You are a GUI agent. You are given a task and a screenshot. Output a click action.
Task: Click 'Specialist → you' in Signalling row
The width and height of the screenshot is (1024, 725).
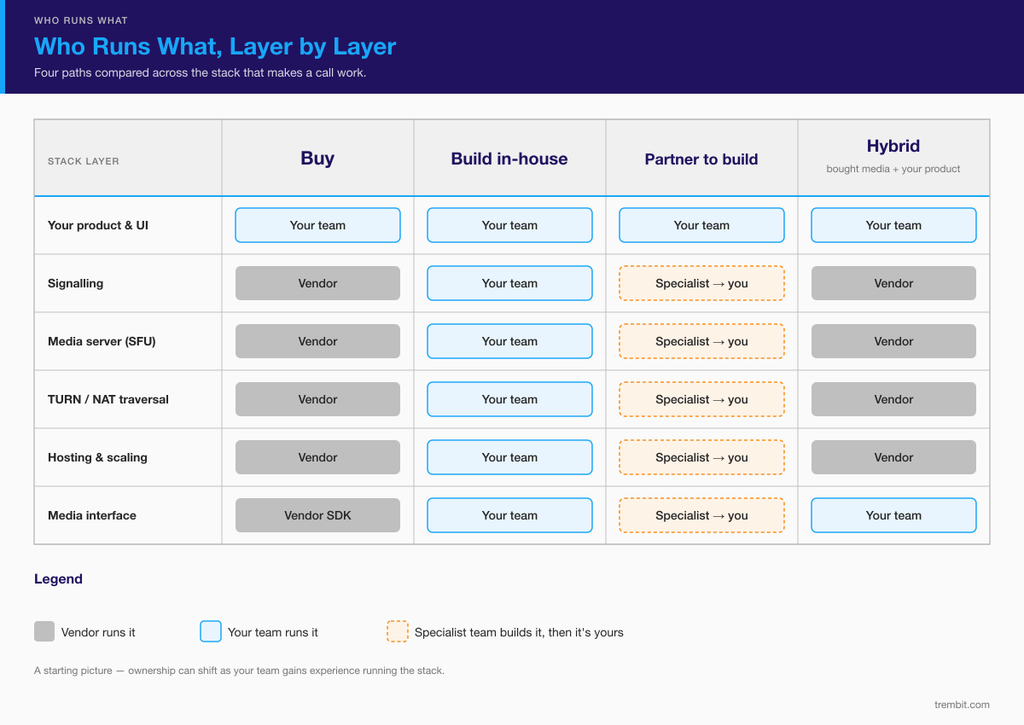pos(701,283)
